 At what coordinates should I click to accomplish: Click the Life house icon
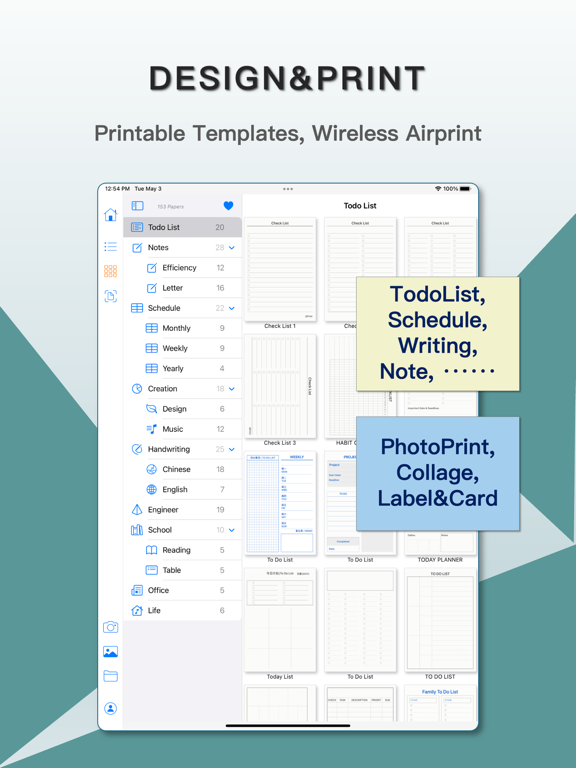137,610
